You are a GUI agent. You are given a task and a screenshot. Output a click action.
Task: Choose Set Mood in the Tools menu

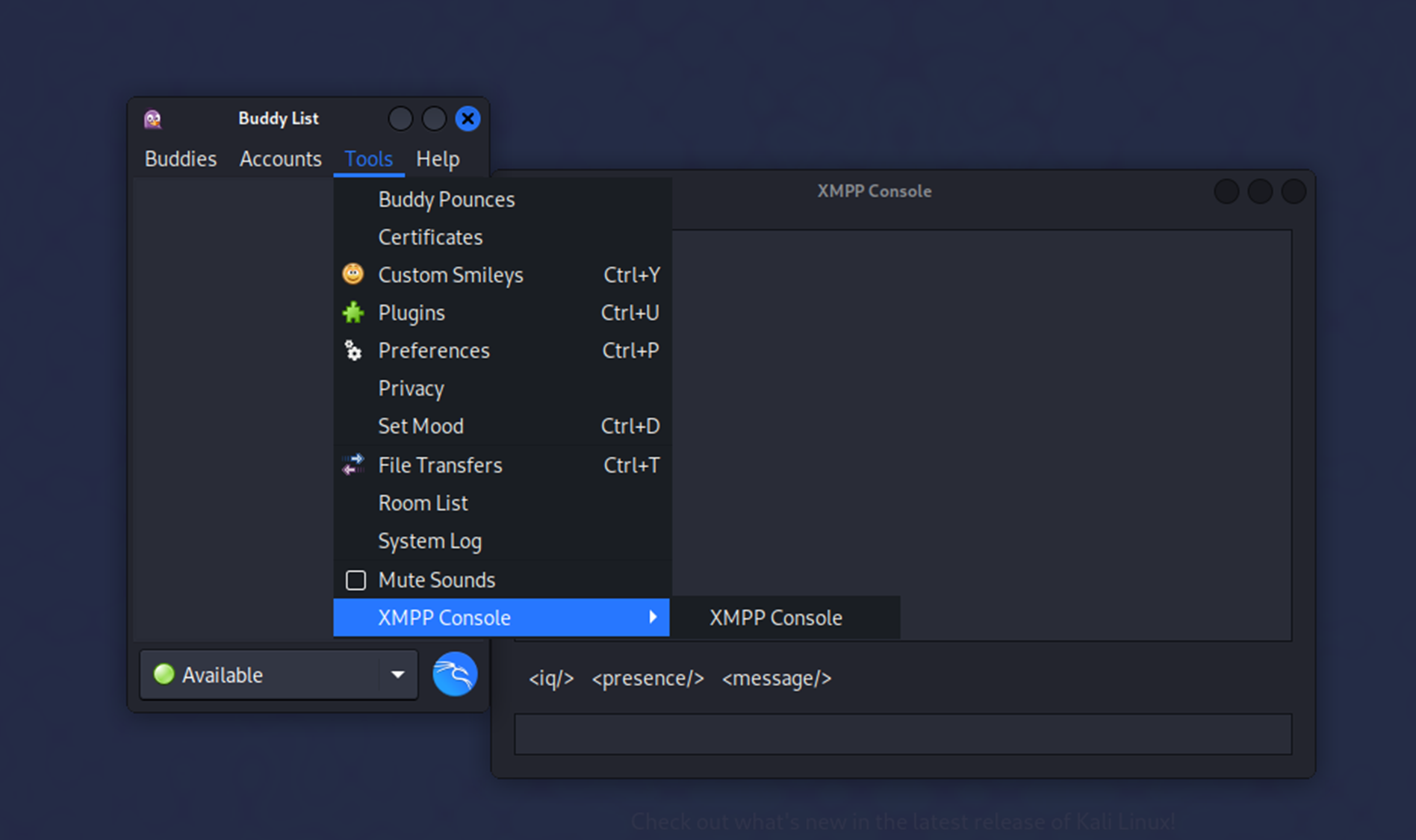tap(502, 426)
